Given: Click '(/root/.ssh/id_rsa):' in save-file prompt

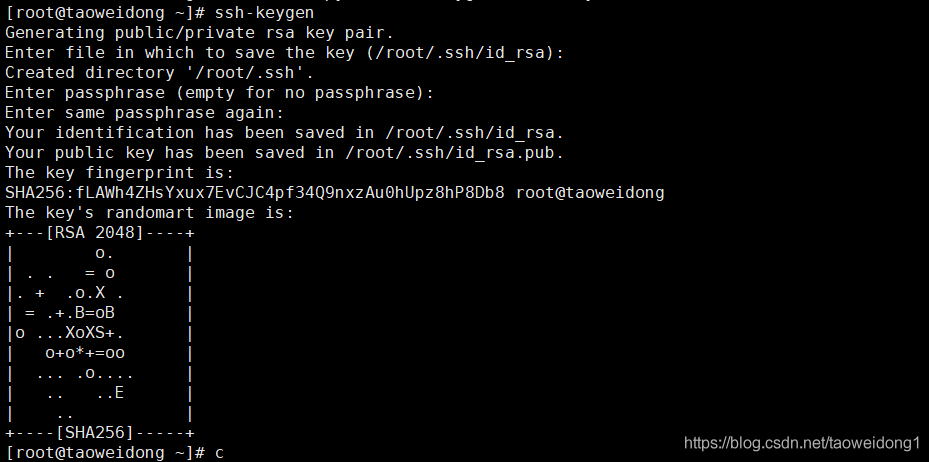Looking at the screenshot, I should click(464, 53).
